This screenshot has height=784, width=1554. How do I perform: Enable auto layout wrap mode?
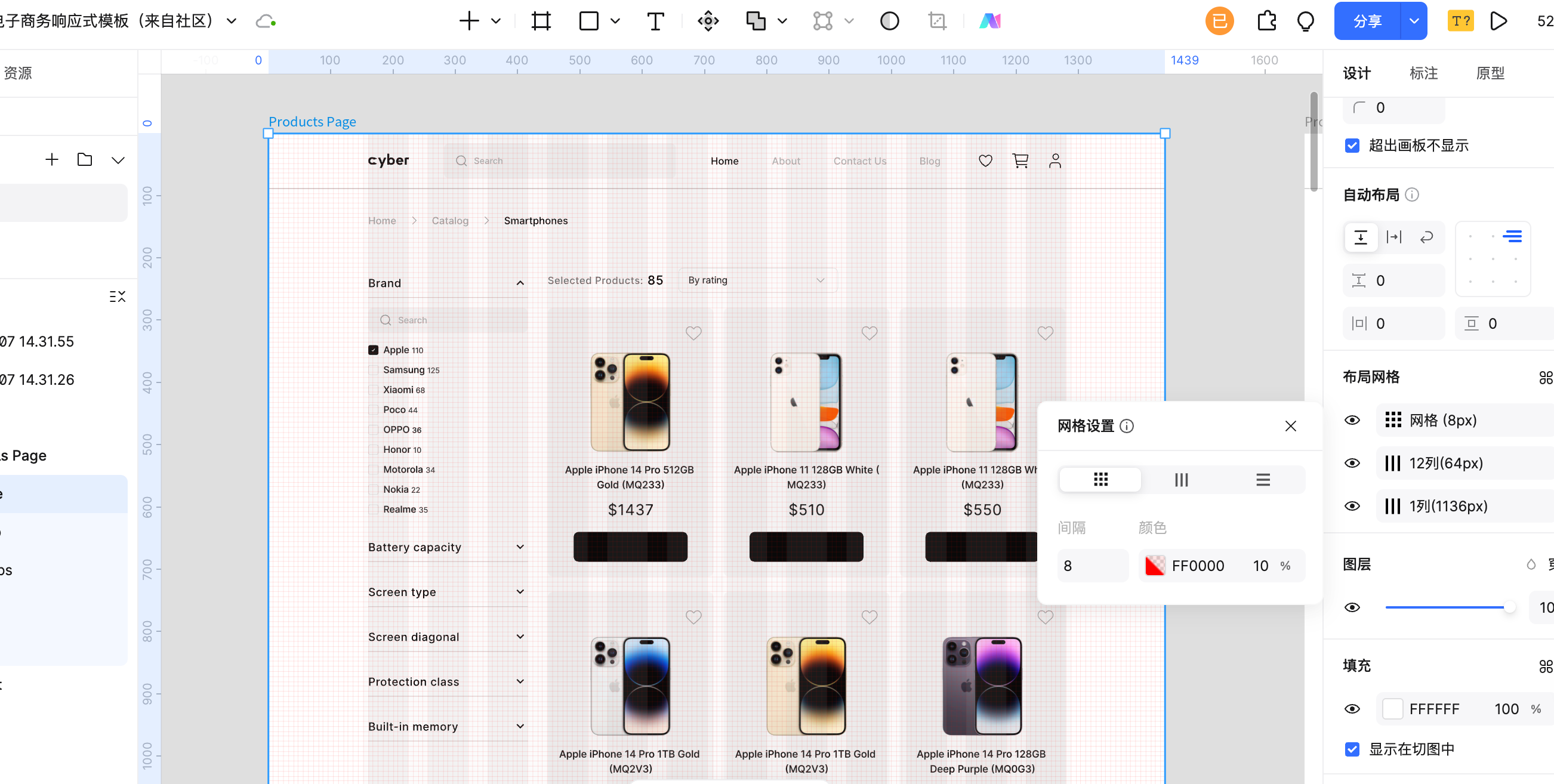click(1426, 237)
